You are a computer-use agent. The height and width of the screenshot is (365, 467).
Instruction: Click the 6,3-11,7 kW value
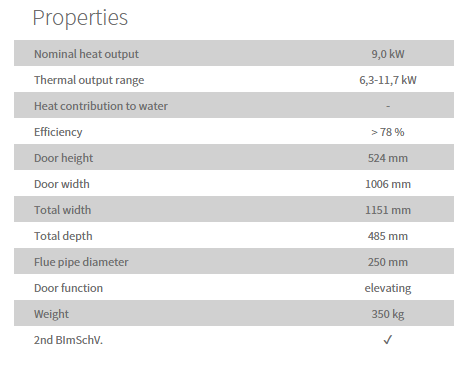click(x=388, y=80)
